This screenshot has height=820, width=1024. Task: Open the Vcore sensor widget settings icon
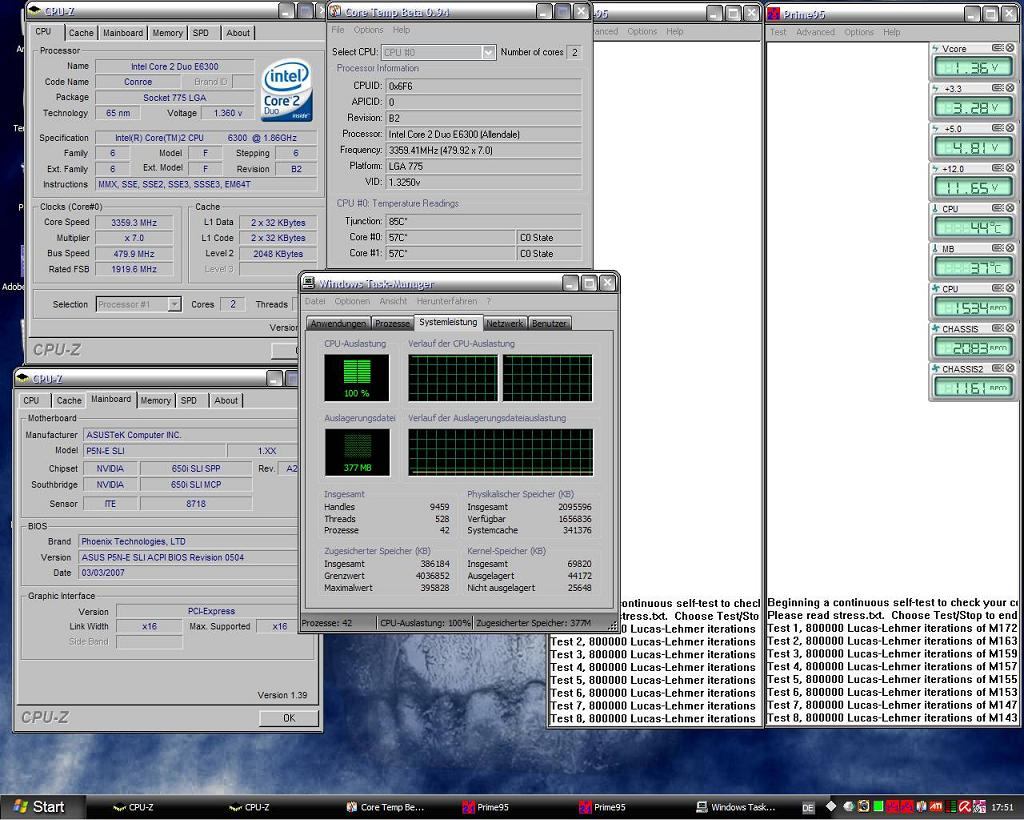[x=997, y=48]
